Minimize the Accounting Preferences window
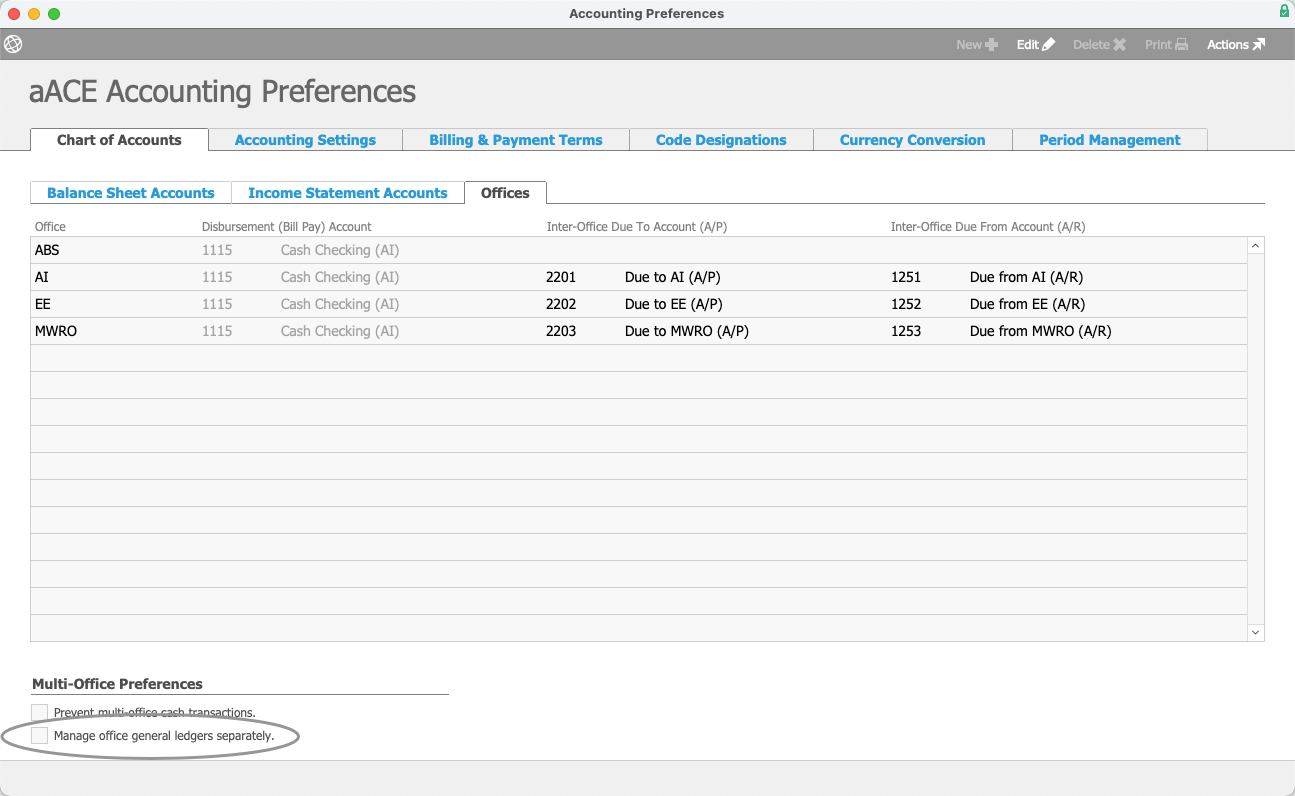 tap(34, 14)
